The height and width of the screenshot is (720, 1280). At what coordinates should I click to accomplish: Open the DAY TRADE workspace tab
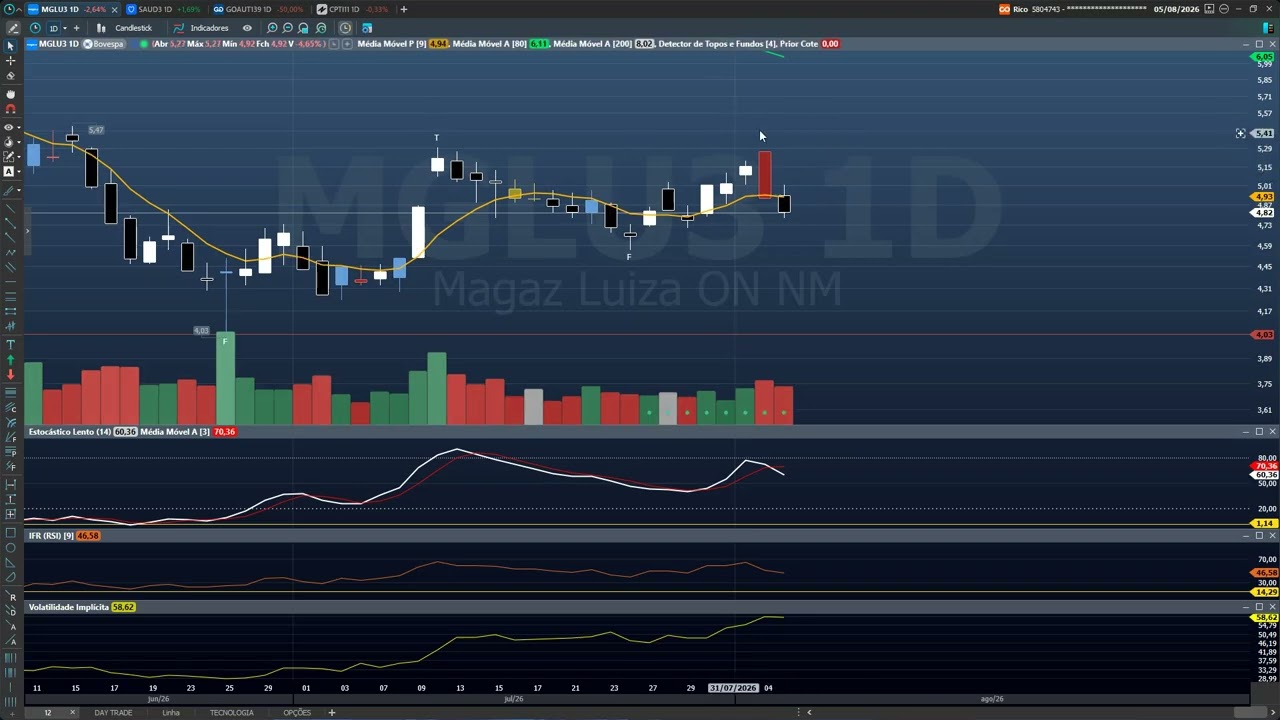pos(113,713)
